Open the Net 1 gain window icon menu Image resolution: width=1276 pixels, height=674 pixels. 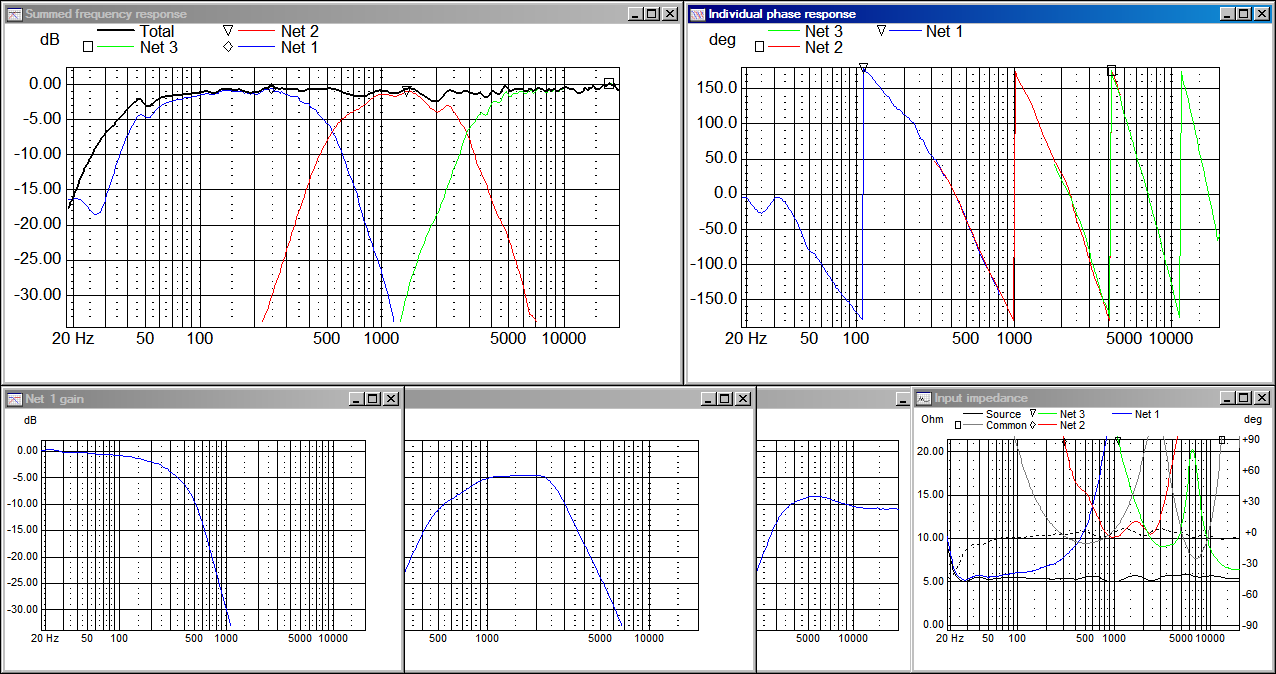[x=14, y=398]
